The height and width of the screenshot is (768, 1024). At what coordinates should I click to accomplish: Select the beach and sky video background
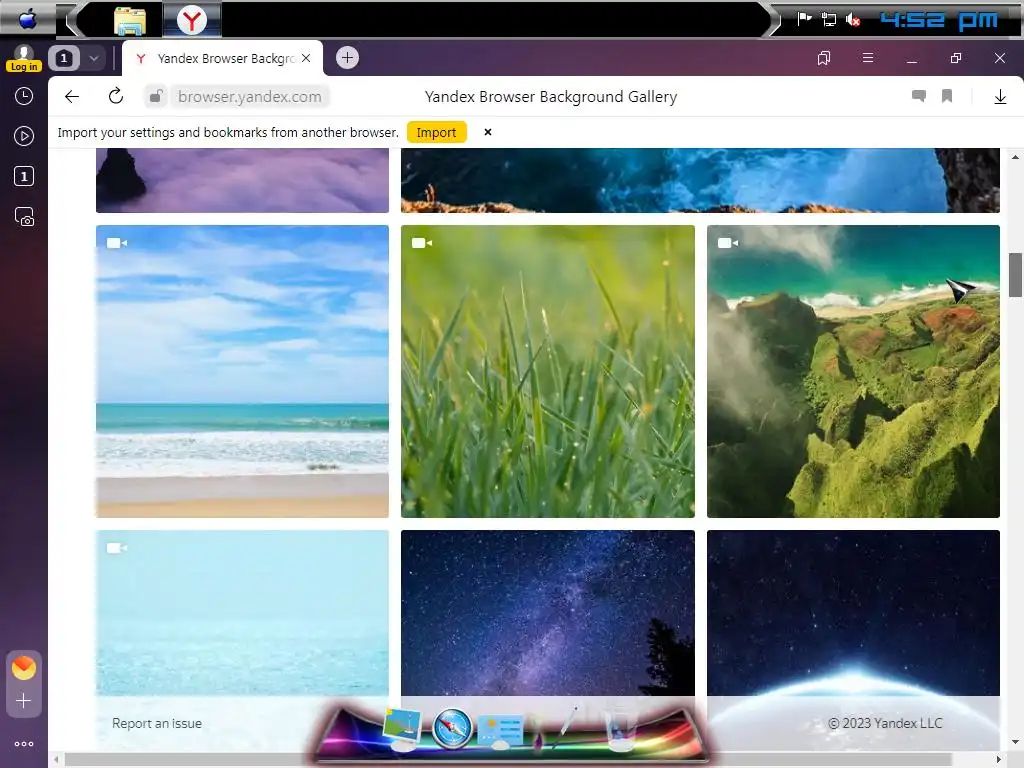[x=242, y=372]
